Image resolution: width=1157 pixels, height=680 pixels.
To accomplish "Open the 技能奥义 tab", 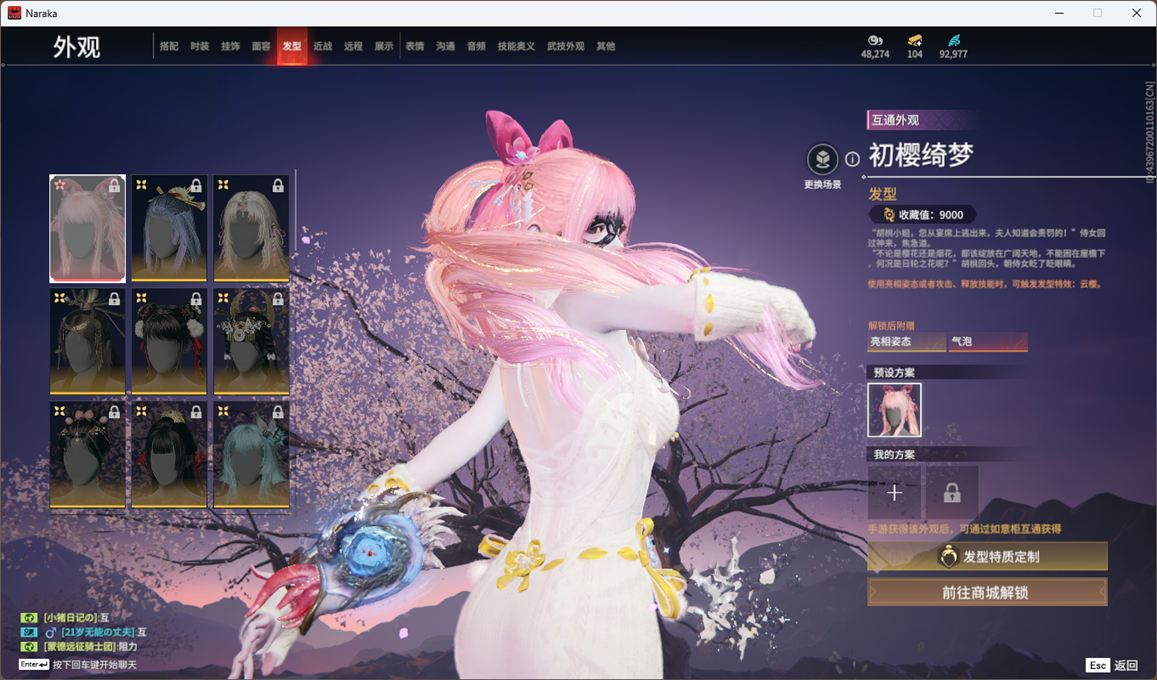I will 516,46.
